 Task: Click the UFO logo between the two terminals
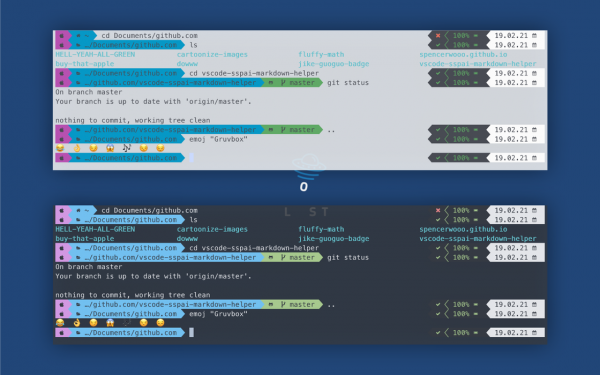pos(309,166)
